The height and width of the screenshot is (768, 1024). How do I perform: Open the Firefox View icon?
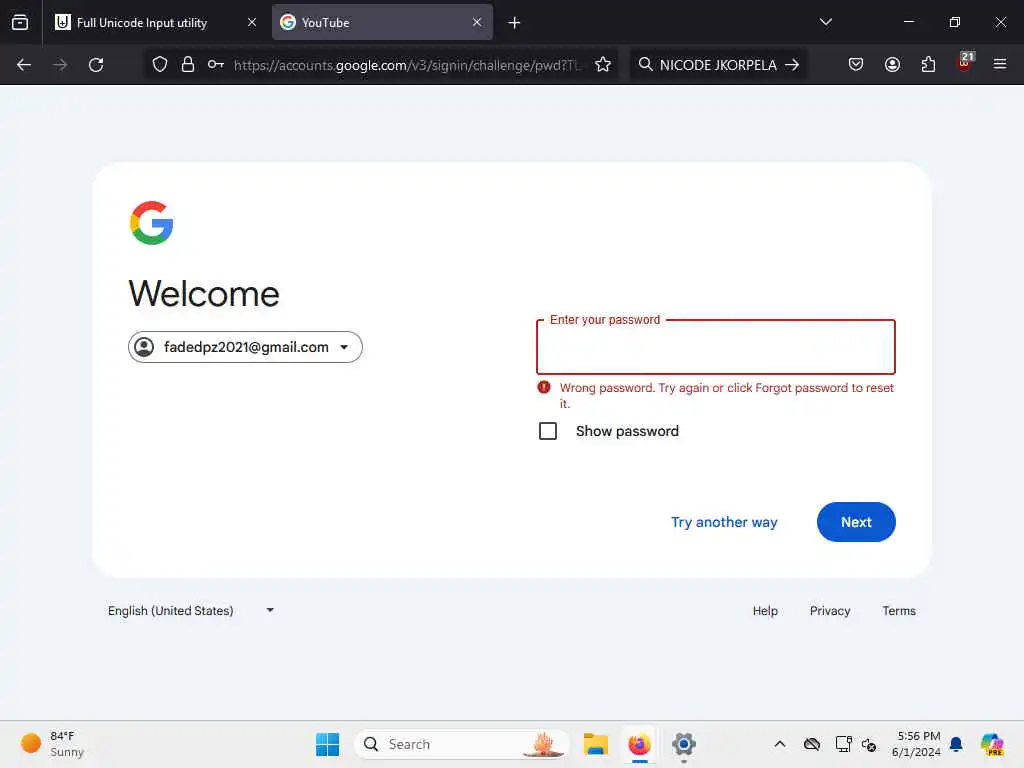point(20,22)
